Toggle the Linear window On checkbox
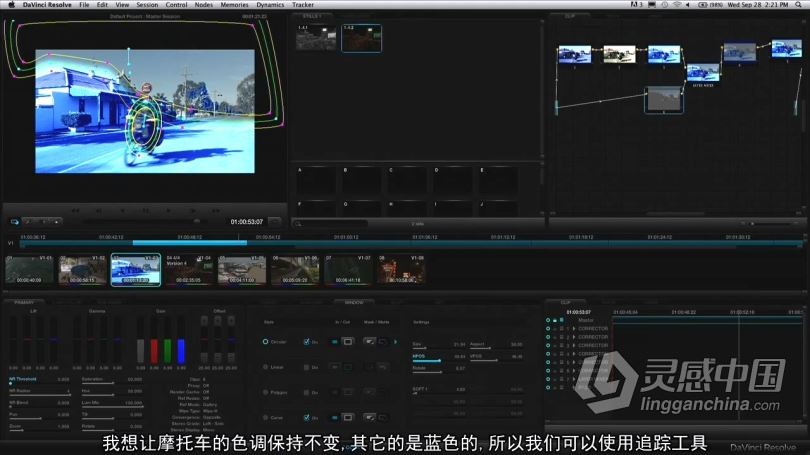The image size is (810, 455). coord(306,367)
